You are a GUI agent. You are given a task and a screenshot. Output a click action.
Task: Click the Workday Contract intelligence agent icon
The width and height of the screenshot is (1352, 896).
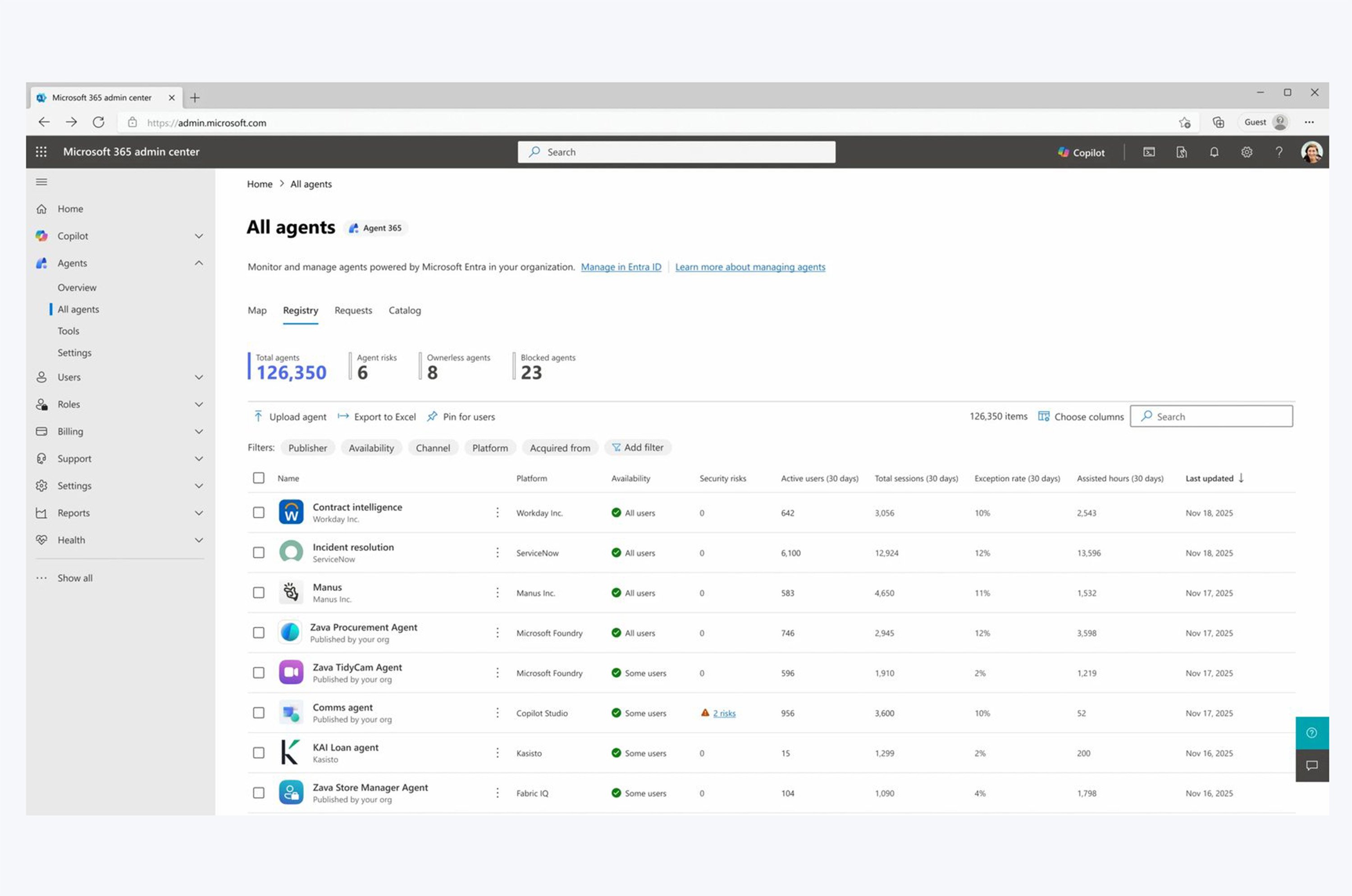pos(291,512)
